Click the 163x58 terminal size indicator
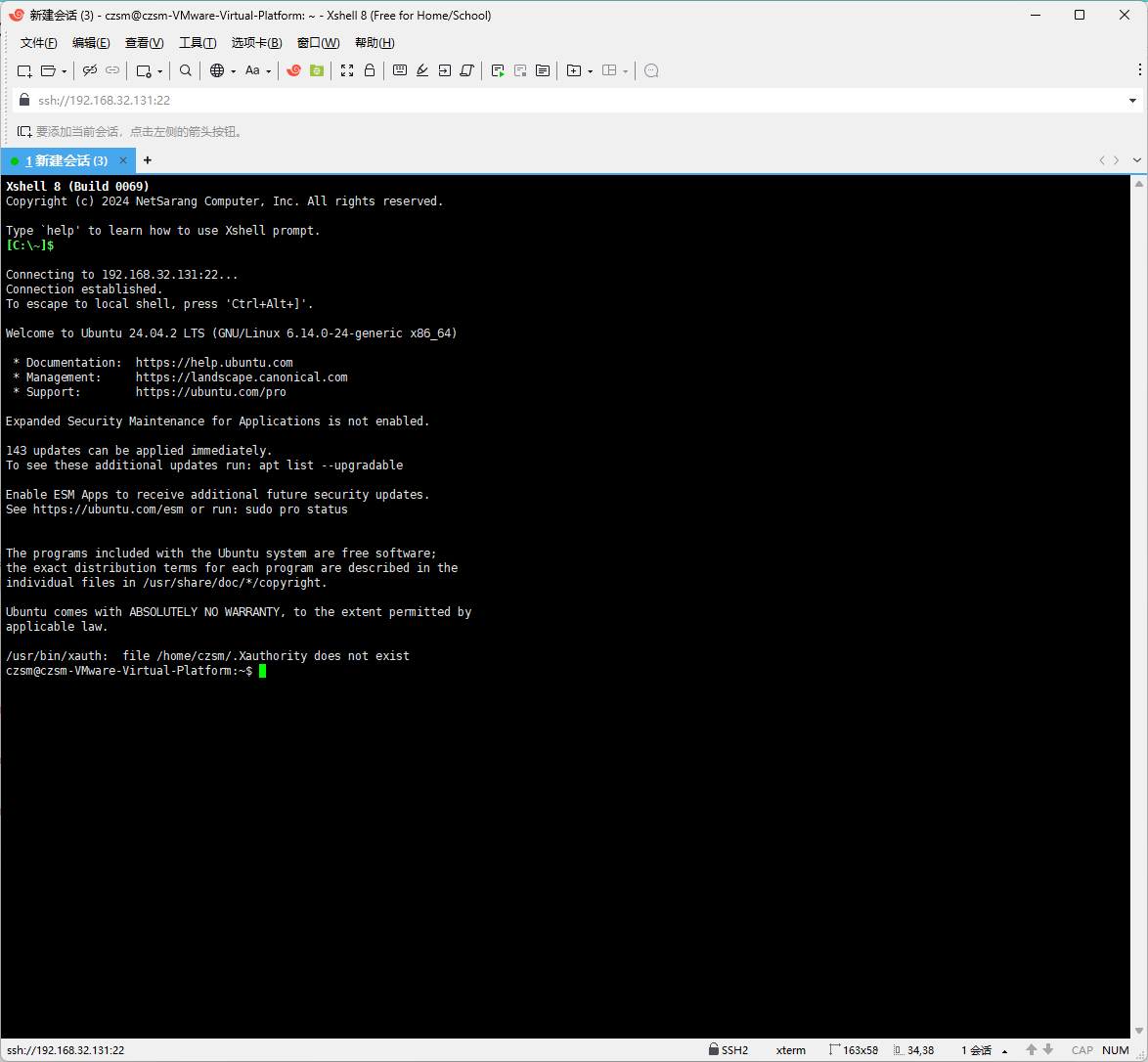 click(x=854, y=1050)
